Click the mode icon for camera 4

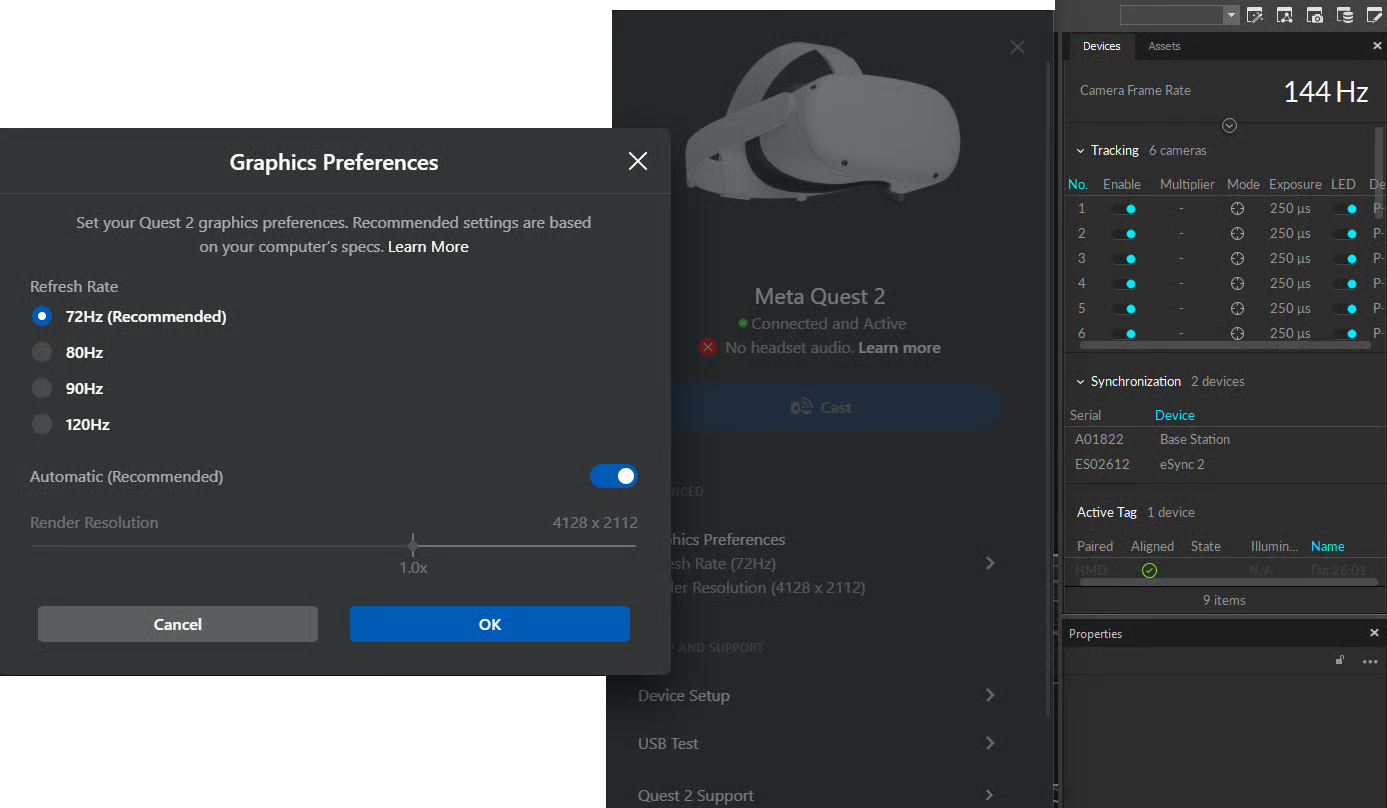coord(1237,283)
